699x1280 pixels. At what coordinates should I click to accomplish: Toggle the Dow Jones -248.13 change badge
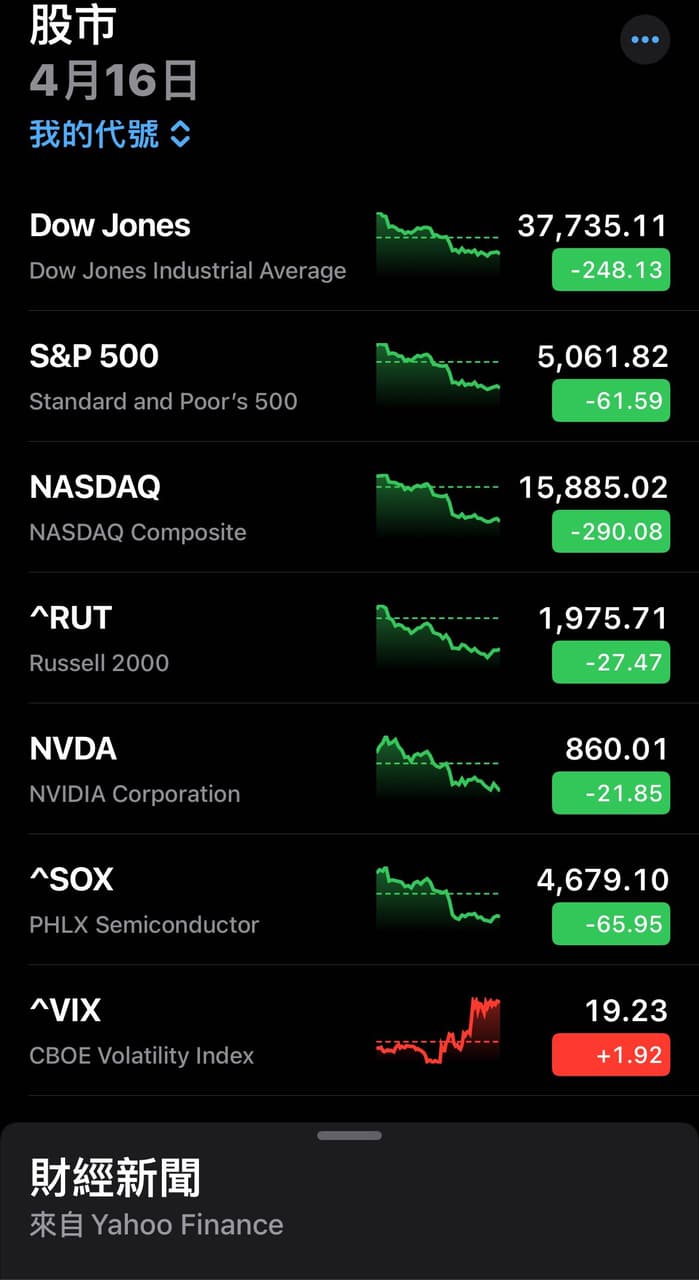611,270
